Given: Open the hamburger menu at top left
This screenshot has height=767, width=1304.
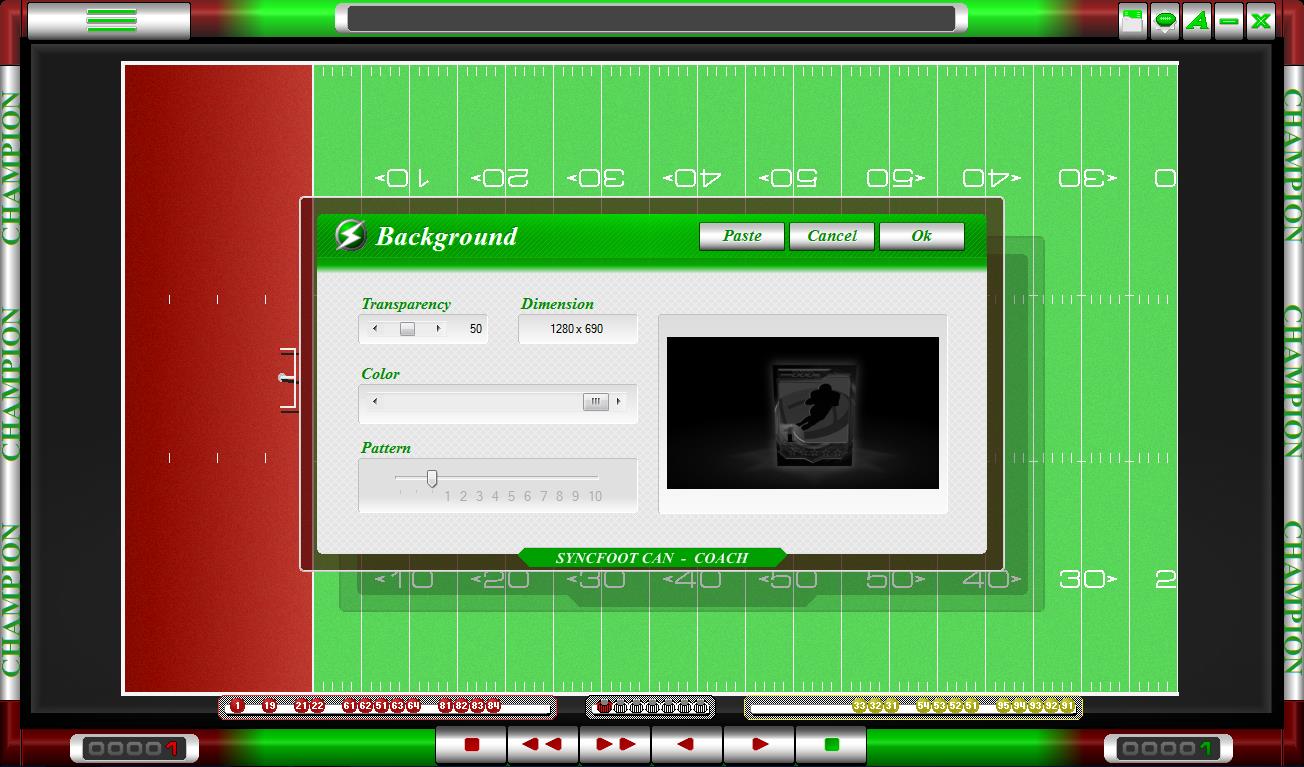Looking at the screenshot, I should [110, 20].
